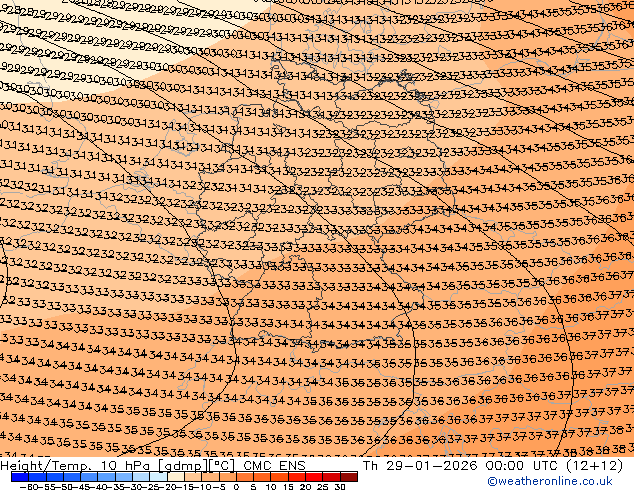
Task: Open the ©weatheronline.co.uk link
Action: point(550,481)
